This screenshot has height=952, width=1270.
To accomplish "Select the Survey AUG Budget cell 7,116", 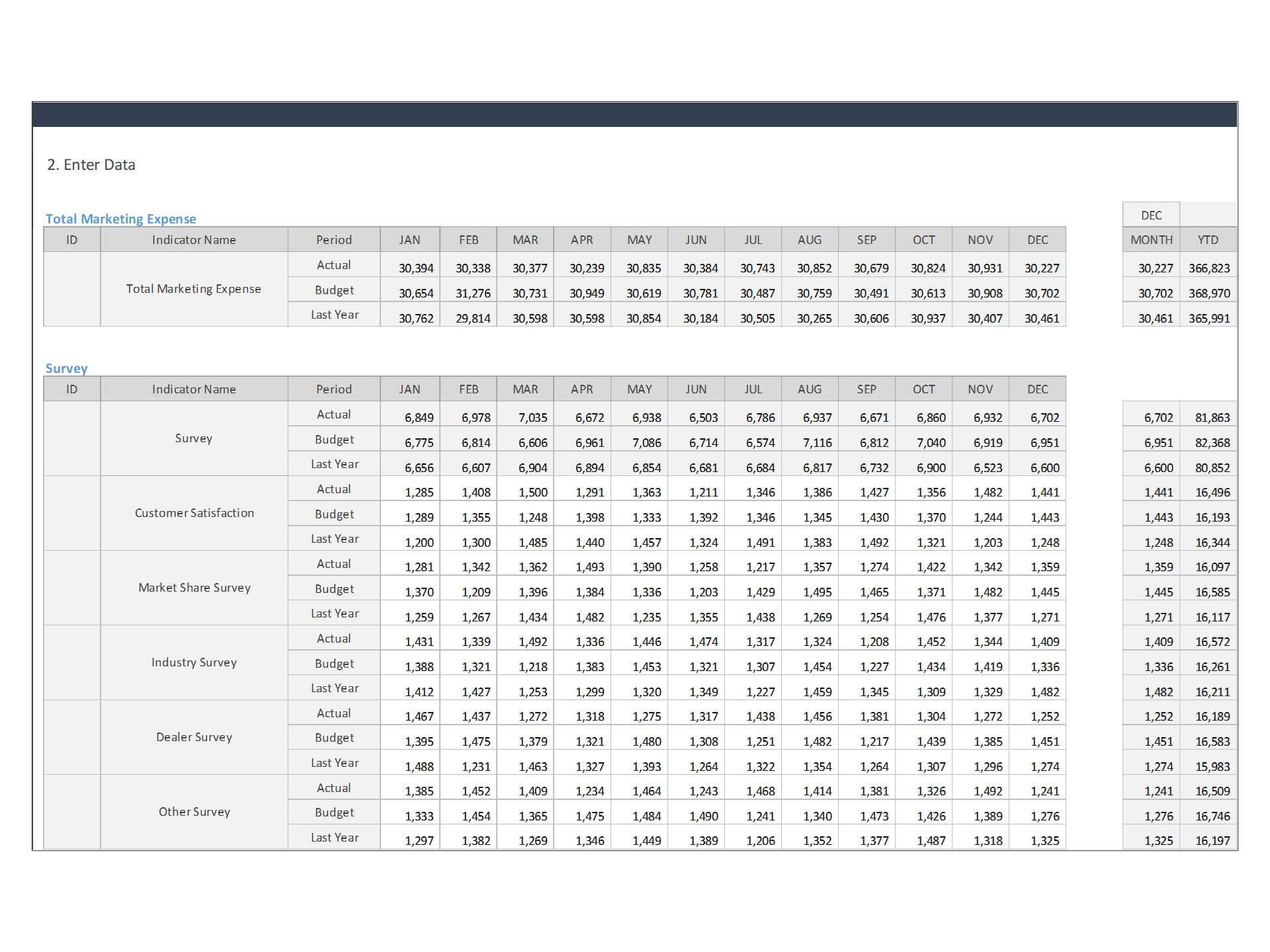I will click(x=810, y=442).
